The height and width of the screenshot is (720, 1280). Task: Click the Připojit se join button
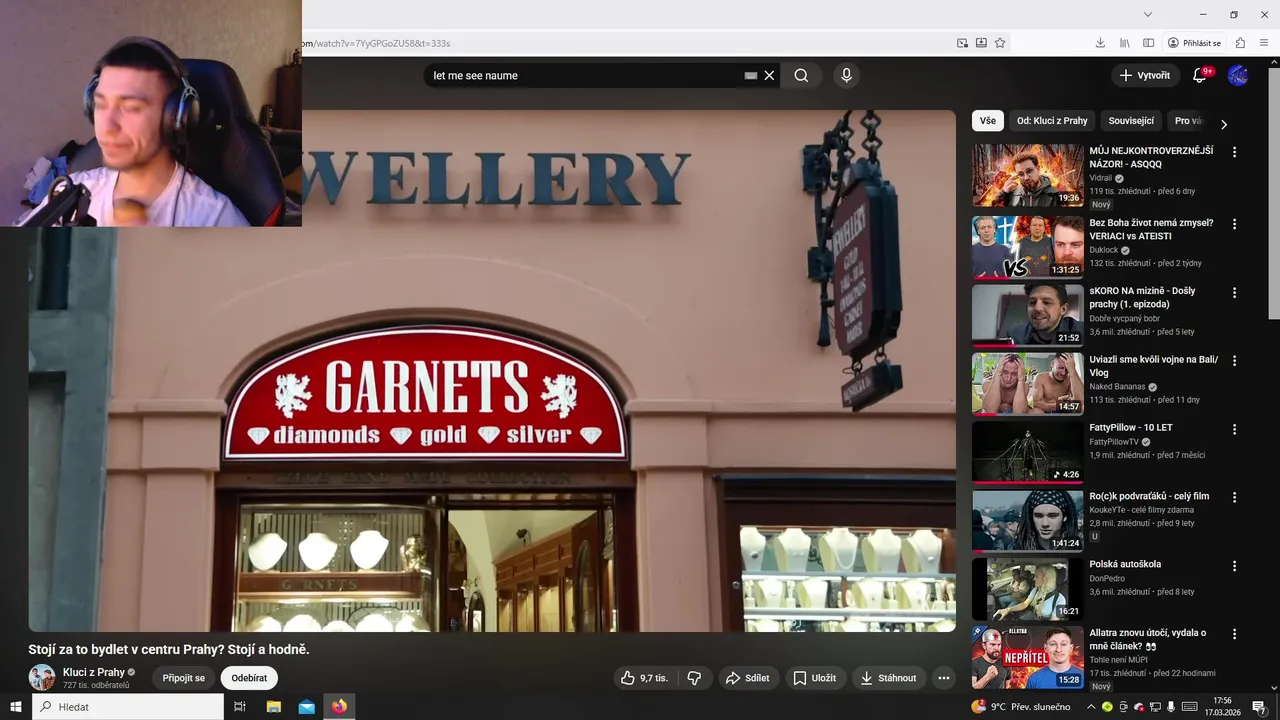click(183, 678)
